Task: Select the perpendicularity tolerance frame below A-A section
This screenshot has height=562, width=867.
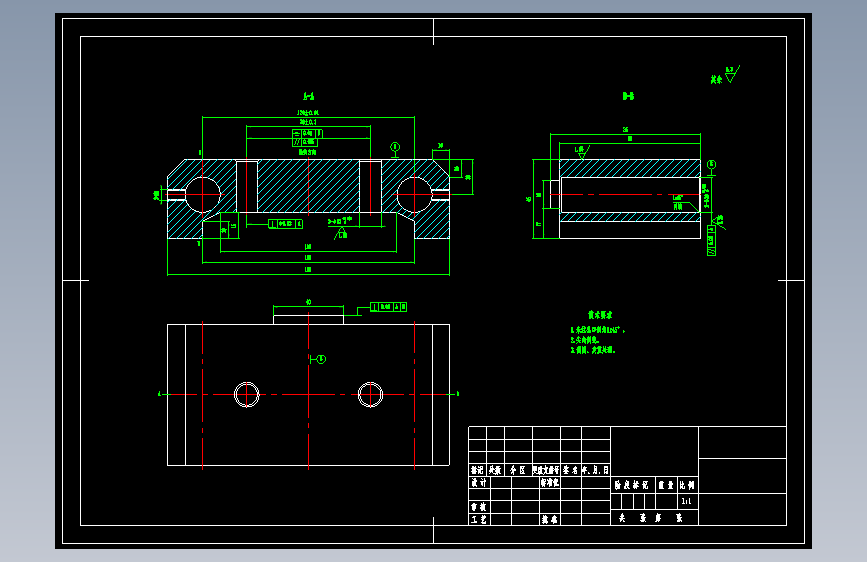Action: pyautogui.click(x=285, y=224)
